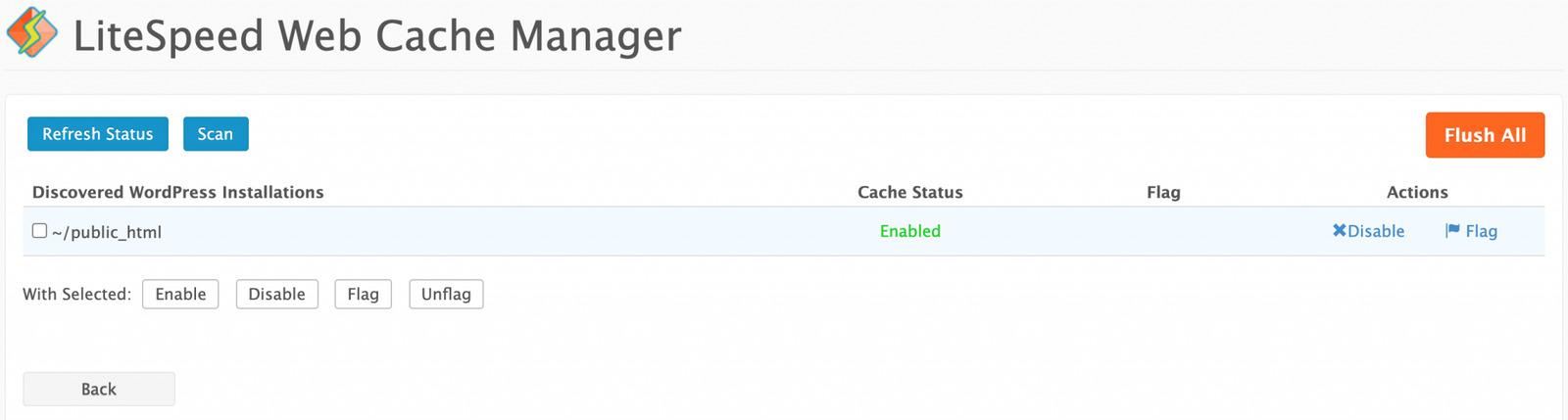The image size is (1568, 420).
Task: Go Back using the Back button
Action: tap(99, 389)
